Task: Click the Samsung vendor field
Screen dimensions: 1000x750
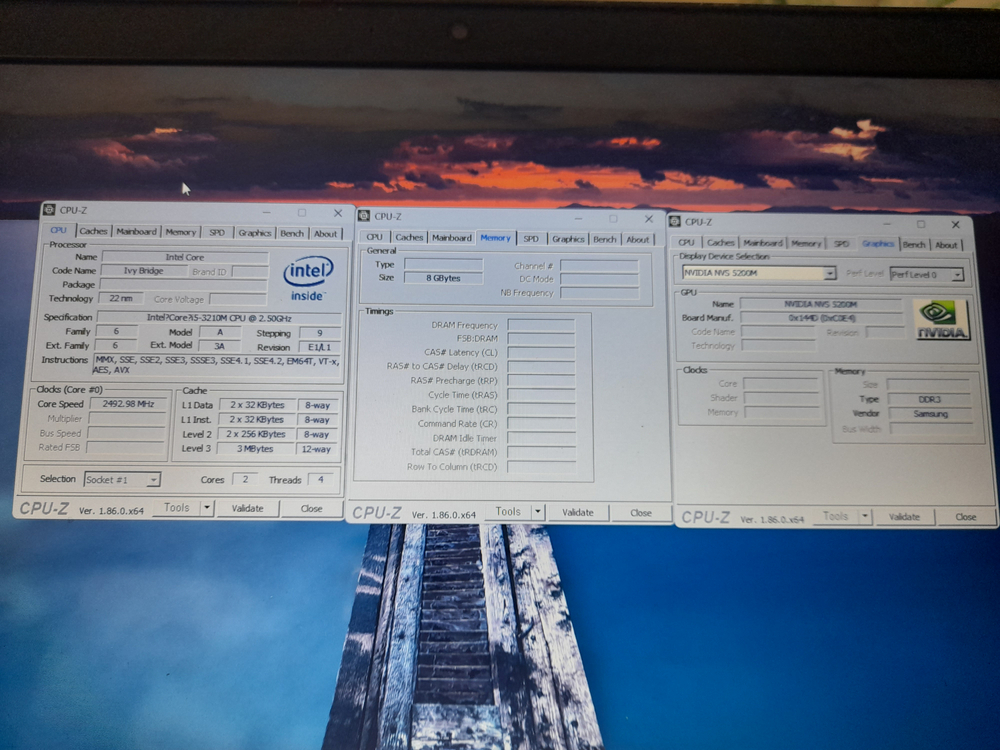Action: tap(930, 414)
